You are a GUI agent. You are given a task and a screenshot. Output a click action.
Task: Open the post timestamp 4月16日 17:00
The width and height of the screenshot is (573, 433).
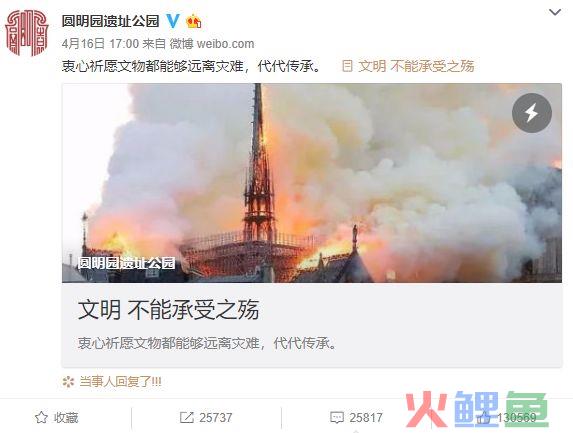pyautogui.click(x=100, y=44)
